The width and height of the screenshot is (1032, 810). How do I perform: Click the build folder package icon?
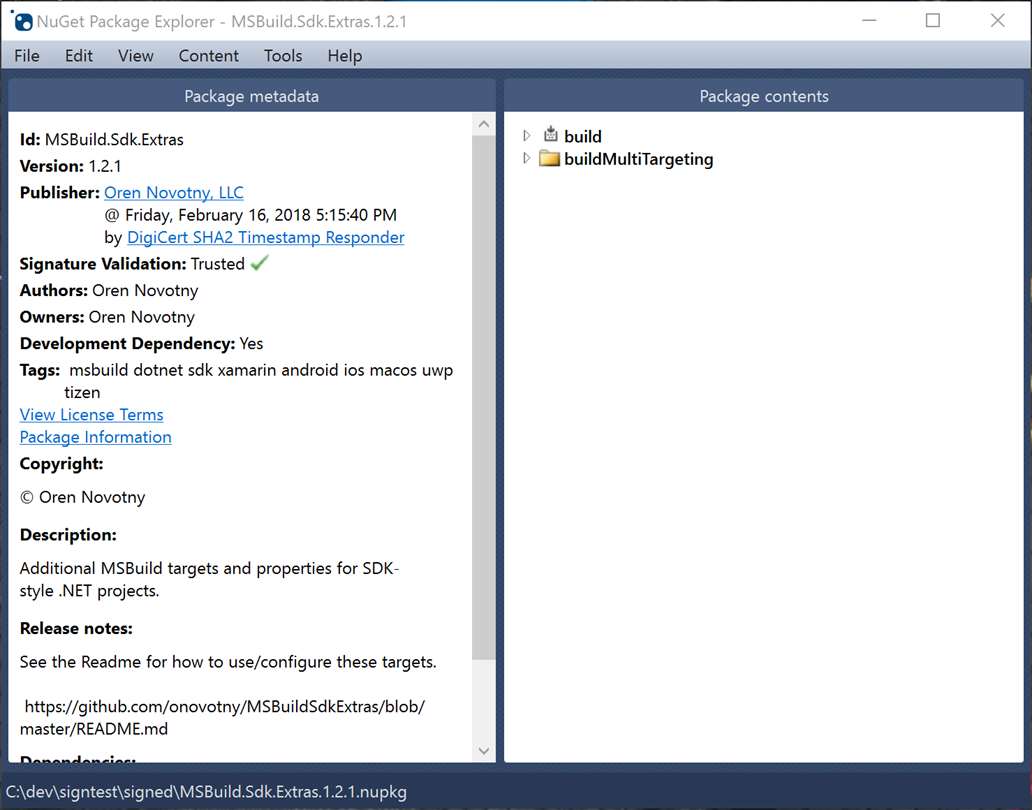(550, 135)
